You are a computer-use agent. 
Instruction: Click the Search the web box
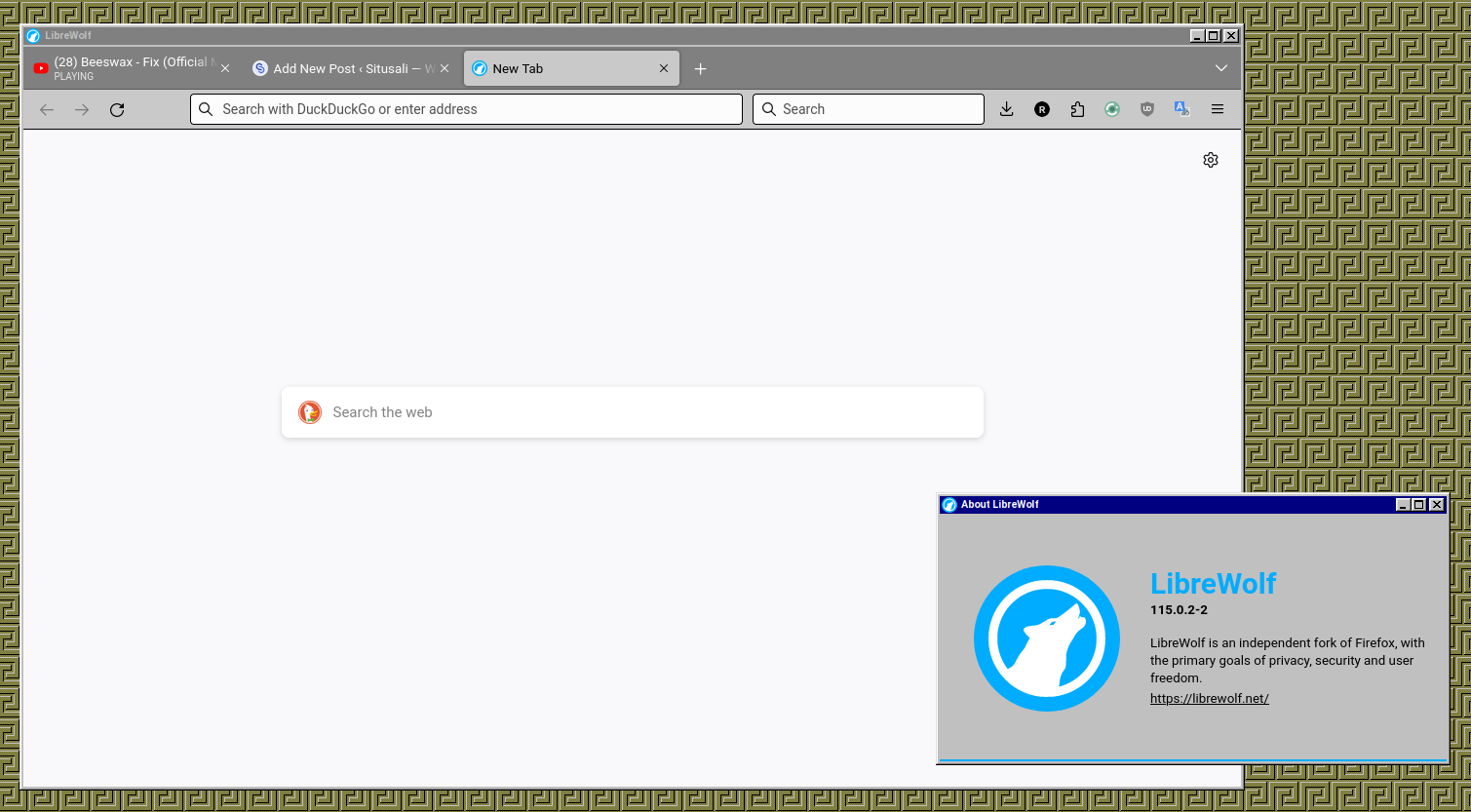(x=633, y=412)
